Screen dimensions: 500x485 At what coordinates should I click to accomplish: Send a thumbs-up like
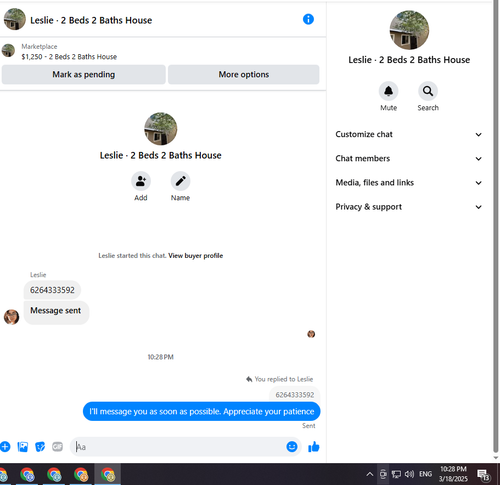[x=314, y=447]
